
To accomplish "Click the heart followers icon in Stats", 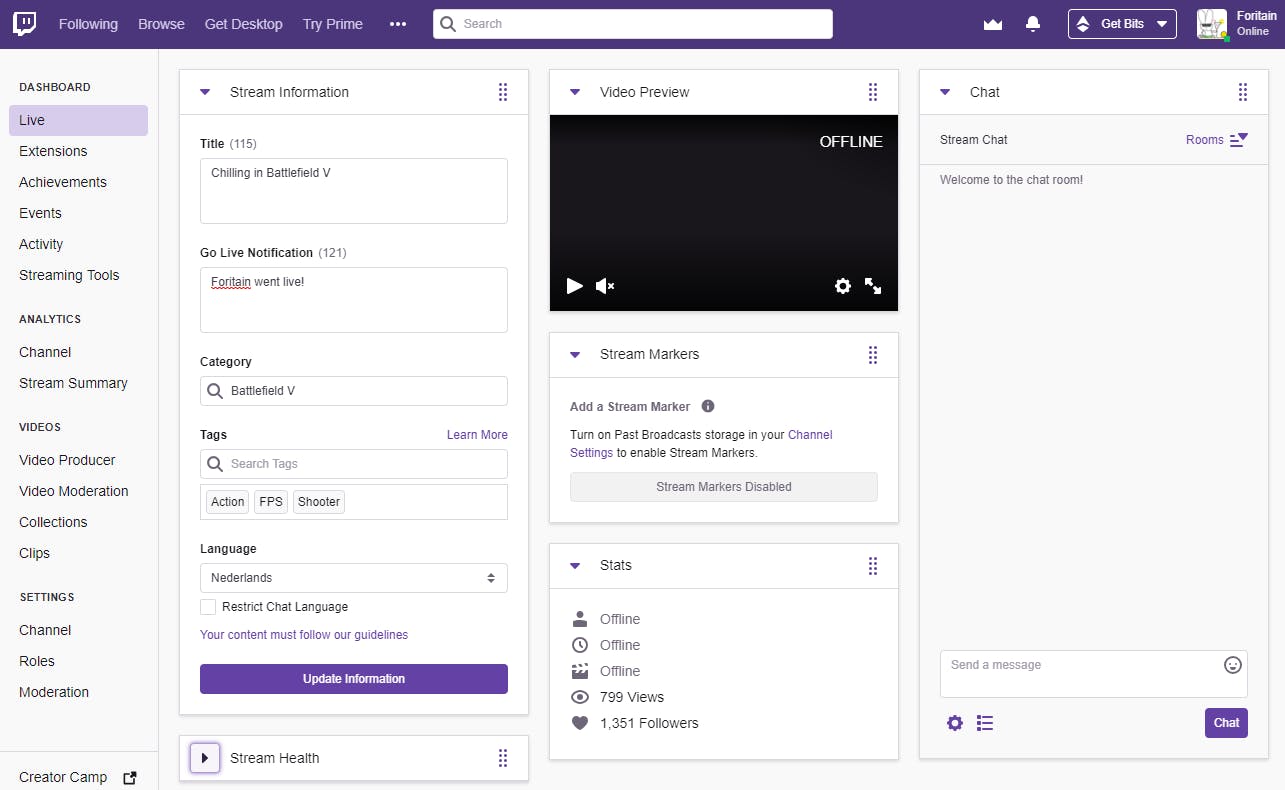I will pos(580,723).
